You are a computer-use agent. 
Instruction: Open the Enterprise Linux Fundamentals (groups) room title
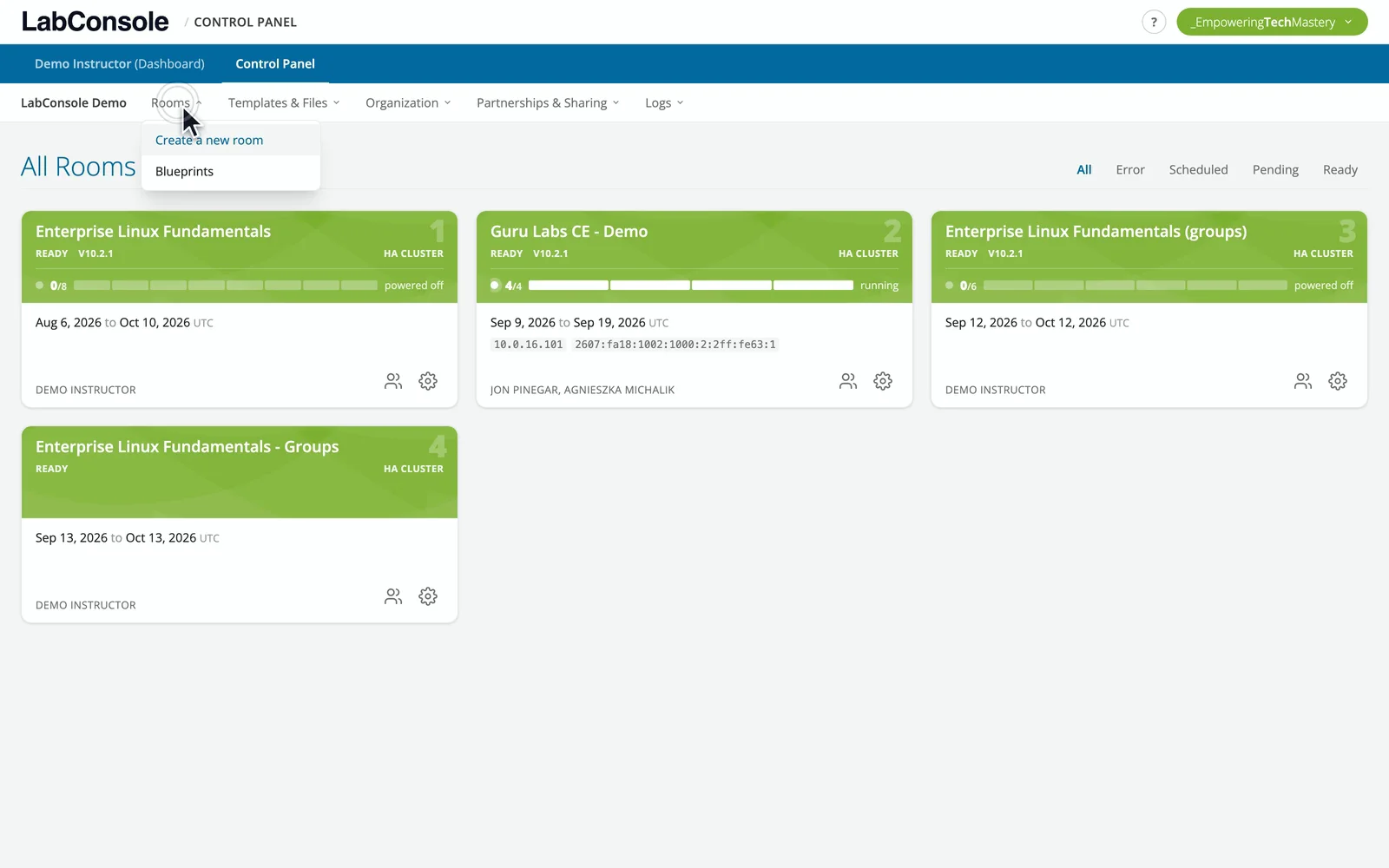click(x=1096, y=232)
